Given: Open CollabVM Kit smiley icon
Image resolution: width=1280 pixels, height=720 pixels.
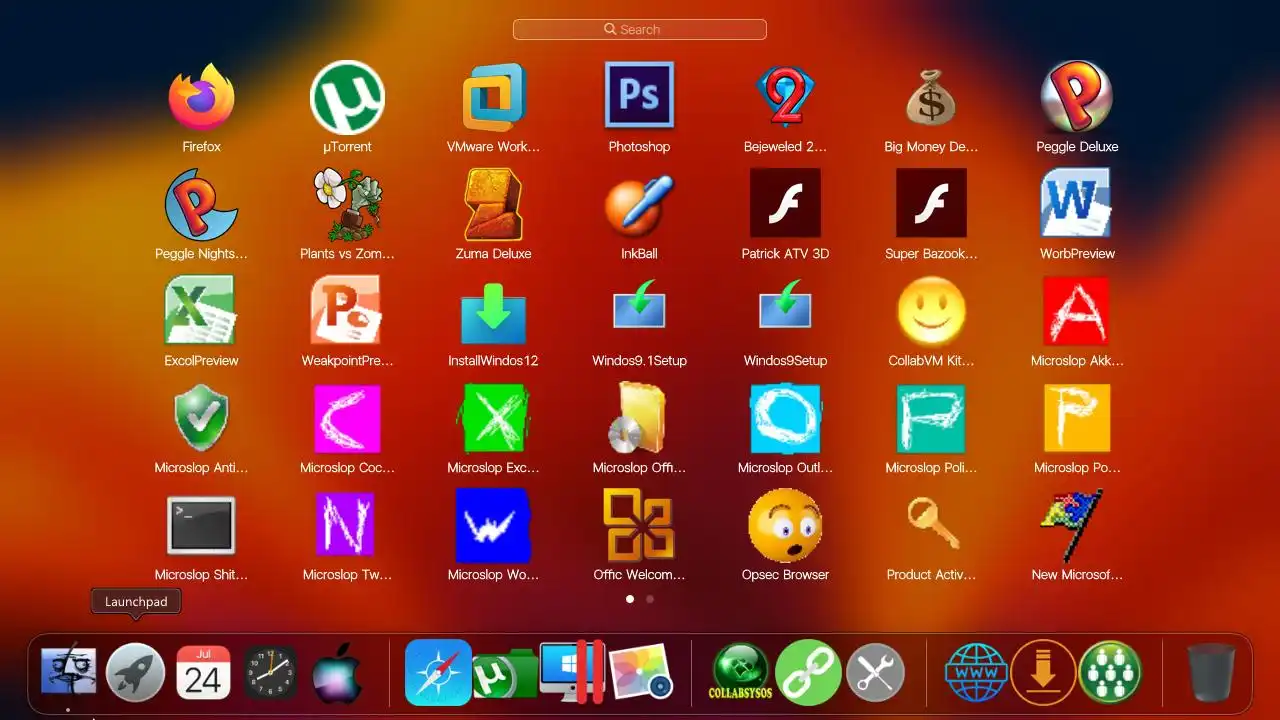Looking at the screenshot, I should coord(931,311).
